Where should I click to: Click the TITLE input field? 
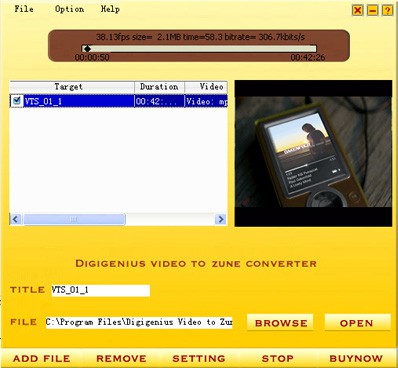[x=101, y=290]
